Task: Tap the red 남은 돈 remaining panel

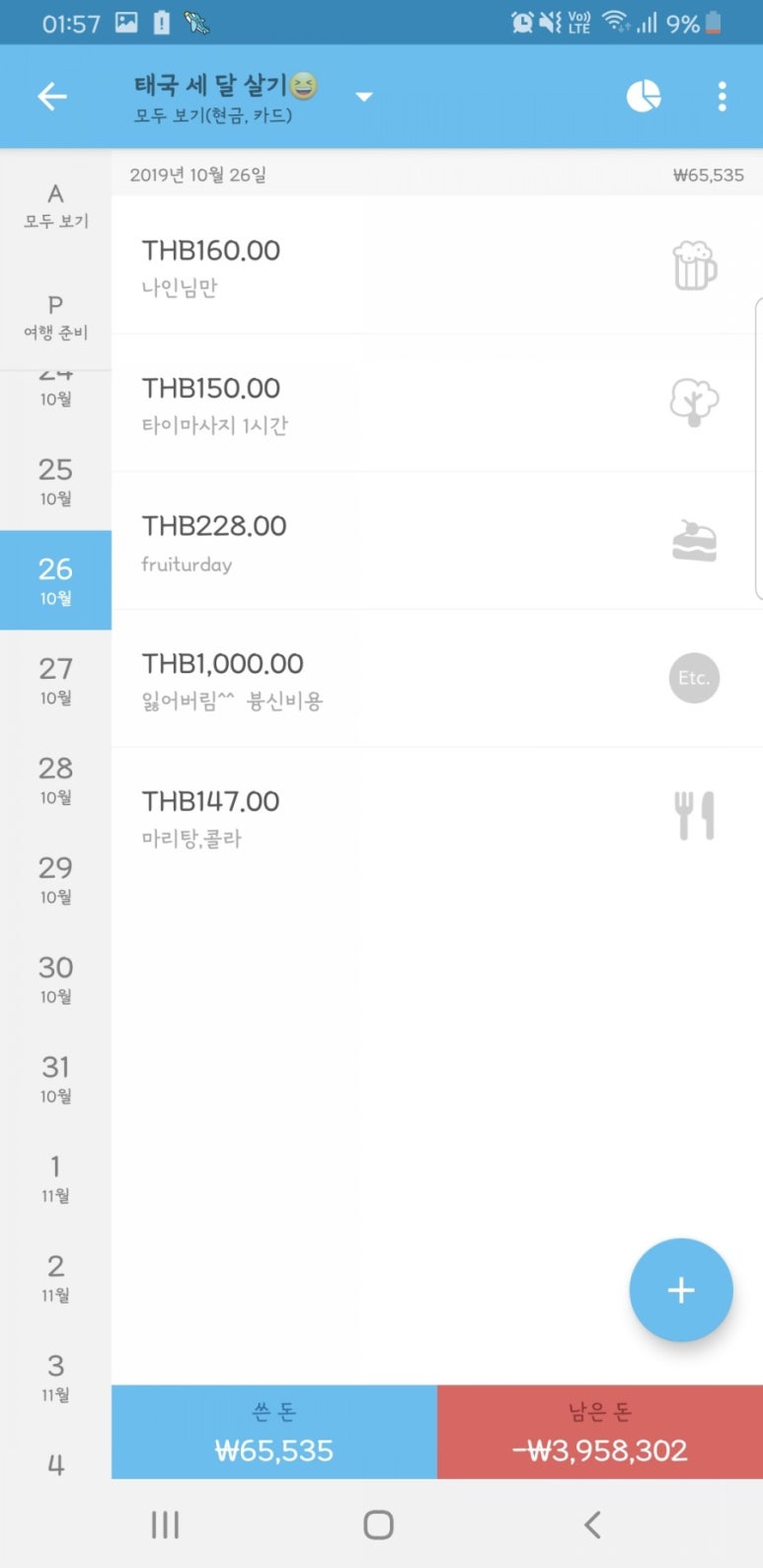Action: pyautogui.click(x=600, y=1432)
